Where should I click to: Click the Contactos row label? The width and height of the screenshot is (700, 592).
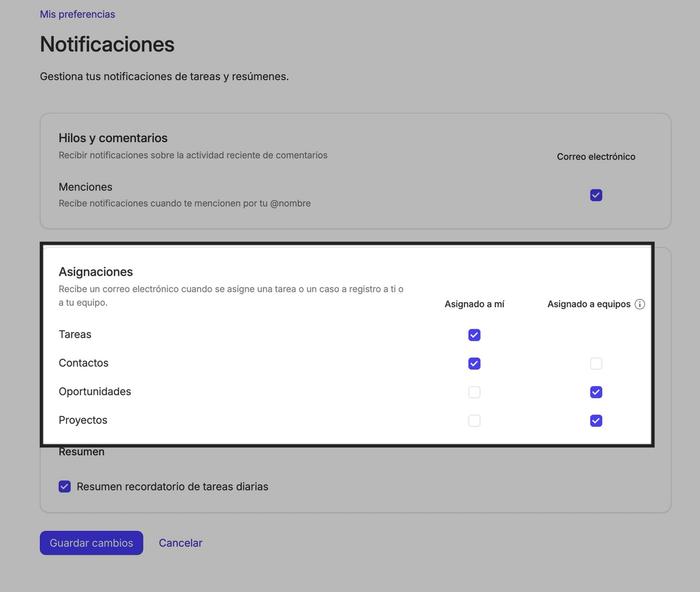(83, 363)
